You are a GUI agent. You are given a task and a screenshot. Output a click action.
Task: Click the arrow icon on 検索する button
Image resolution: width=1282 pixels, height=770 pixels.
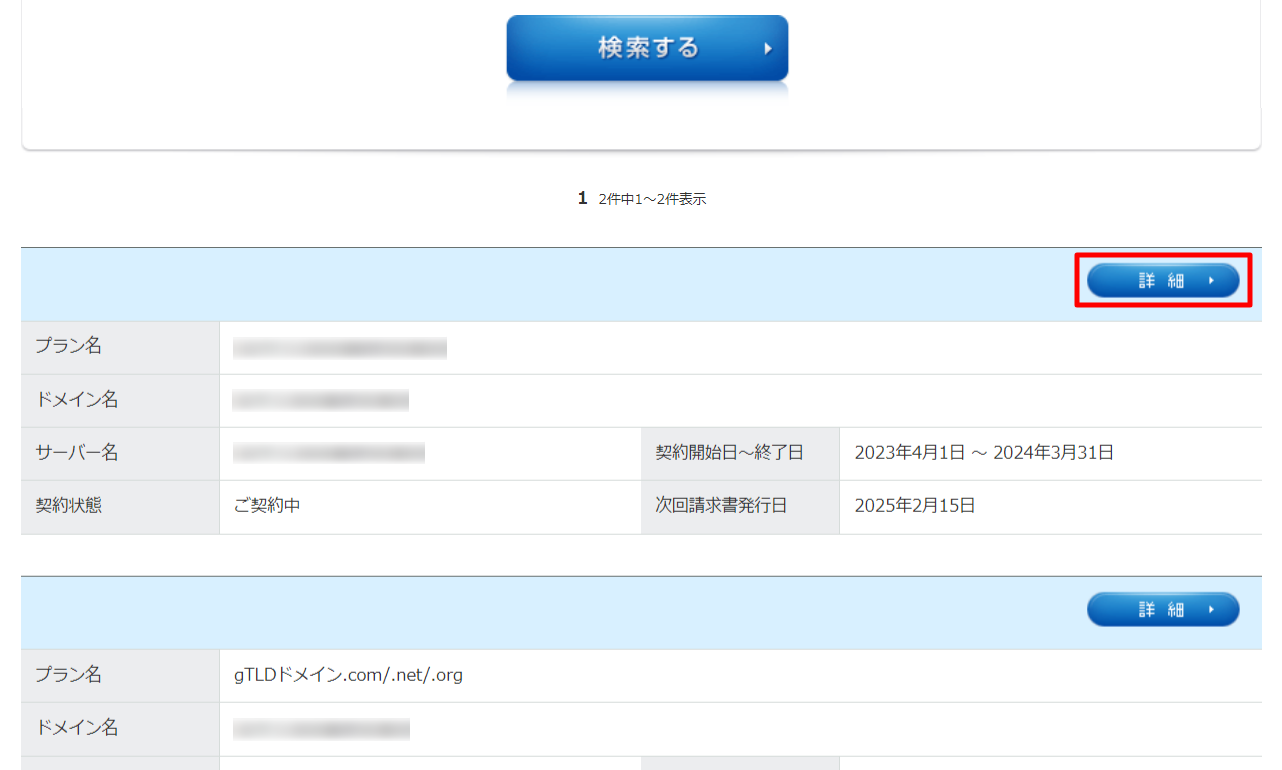click(768, 48)
